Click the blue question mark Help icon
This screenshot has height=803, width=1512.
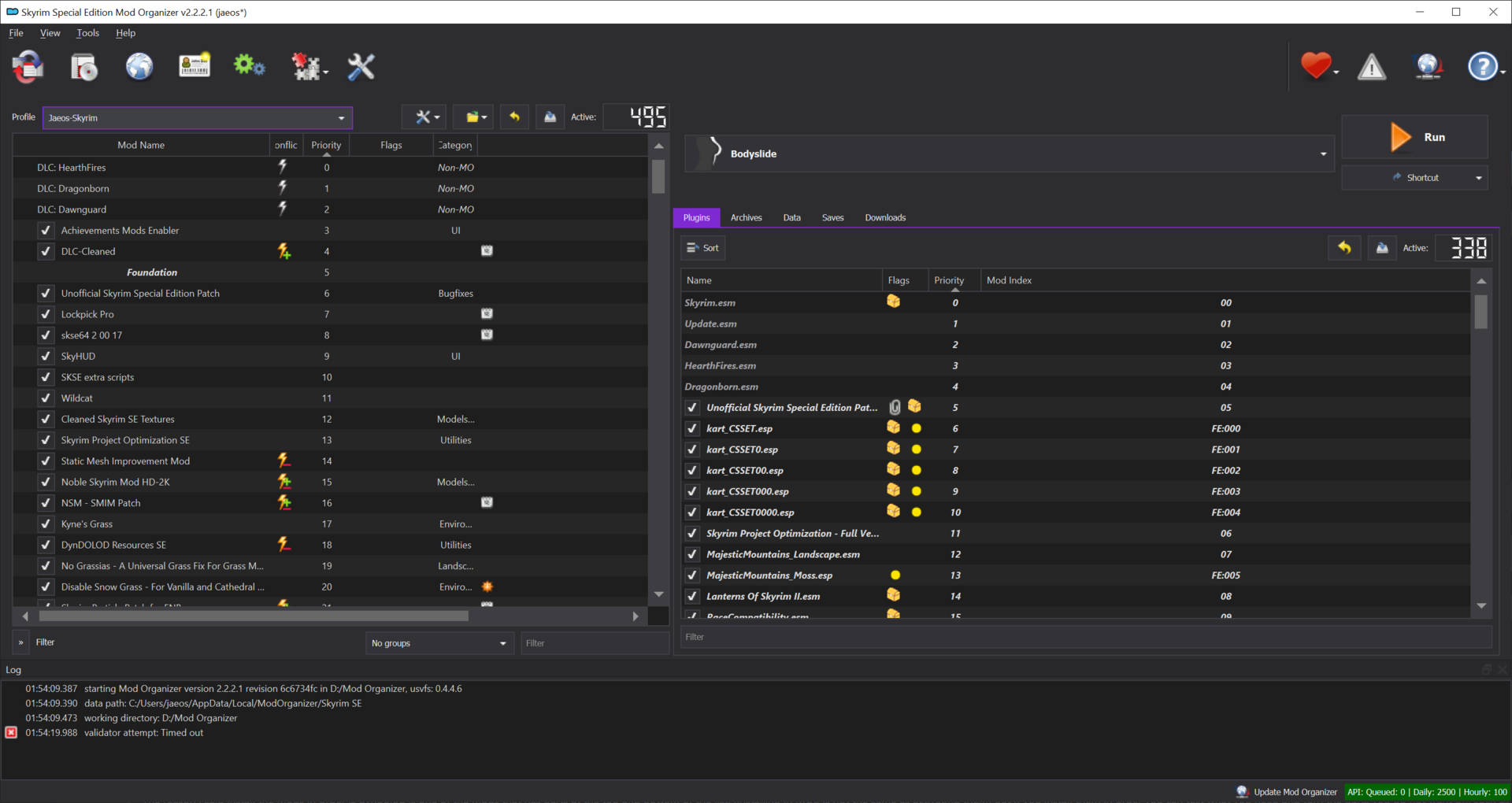(x=1483, y=67)
